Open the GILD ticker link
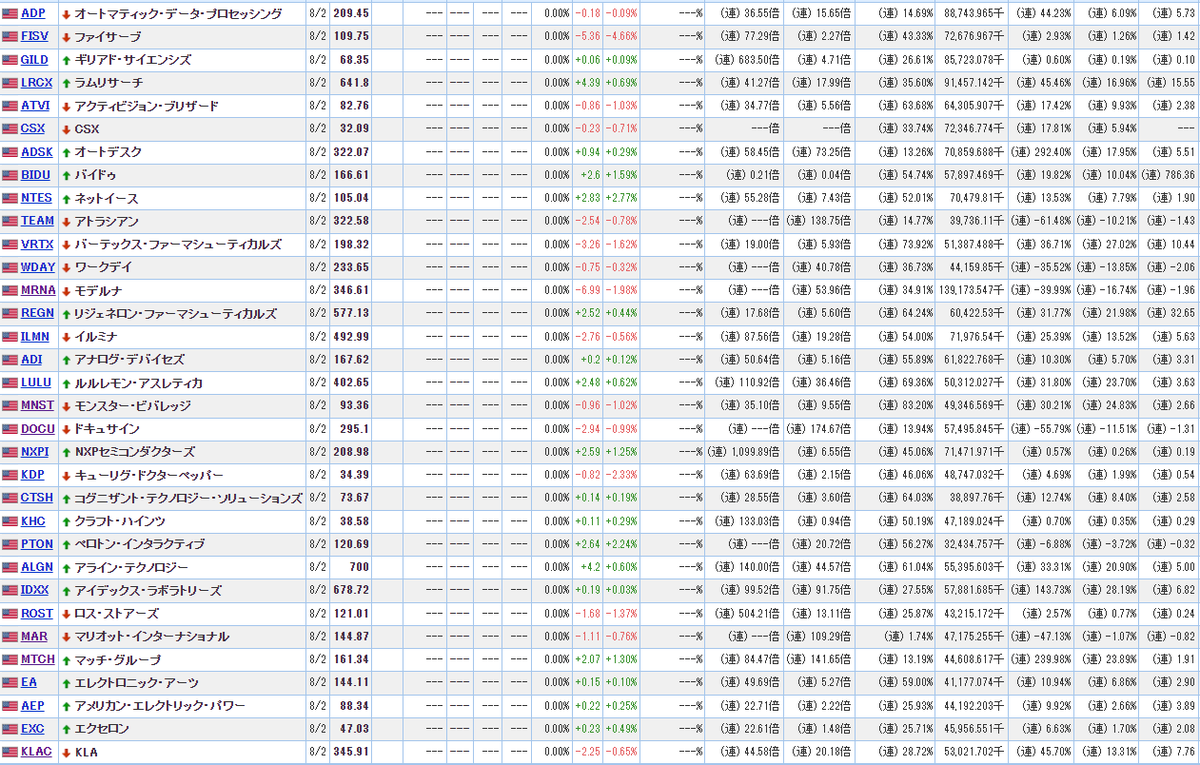This screenshot has height=765, width=1200. [35, 59]
